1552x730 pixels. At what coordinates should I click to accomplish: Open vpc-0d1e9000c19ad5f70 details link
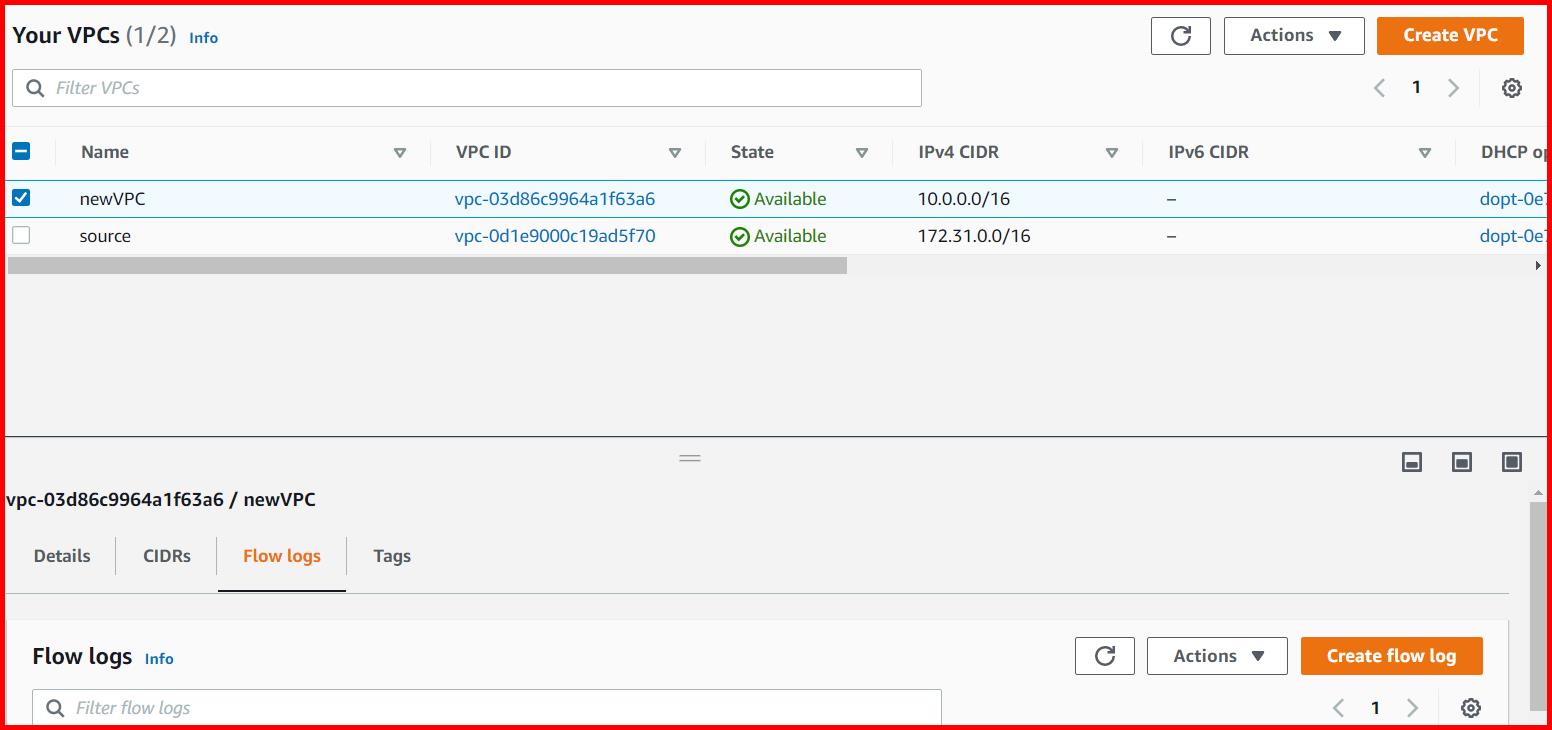coord(556,235)
